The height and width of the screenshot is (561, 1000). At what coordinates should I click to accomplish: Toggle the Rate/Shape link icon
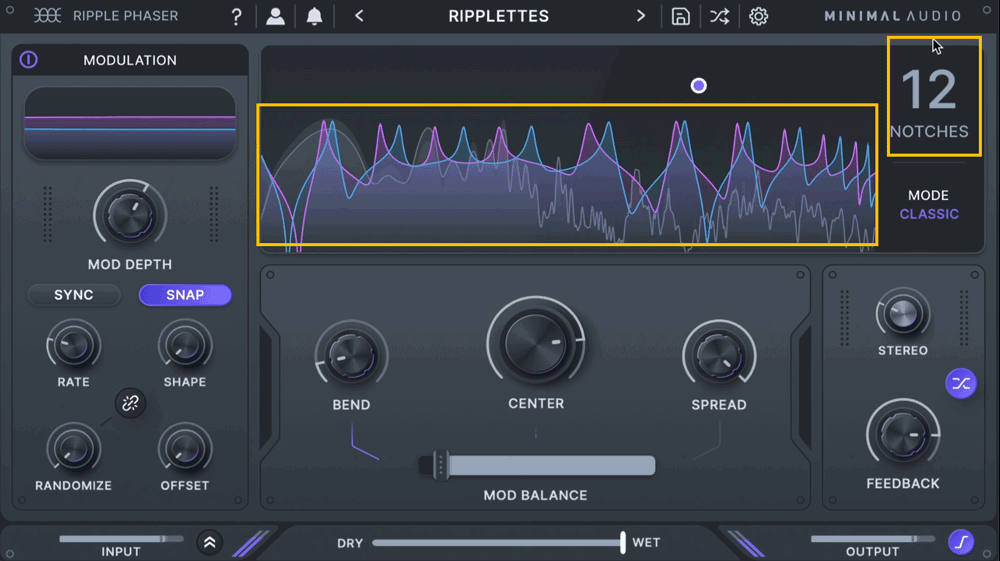(130, 403)
